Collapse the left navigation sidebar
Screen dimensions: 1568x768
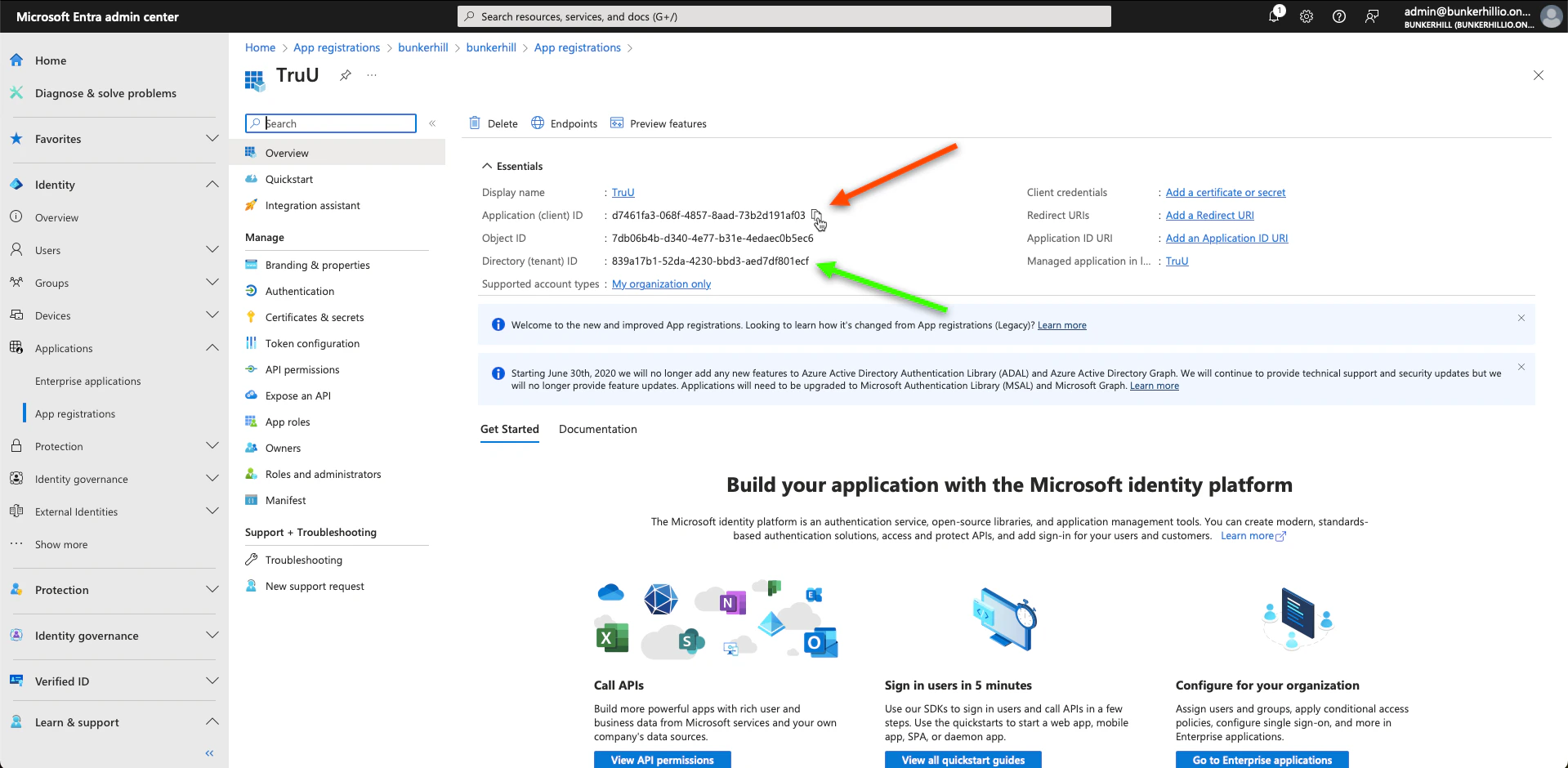tap(209, 753)
